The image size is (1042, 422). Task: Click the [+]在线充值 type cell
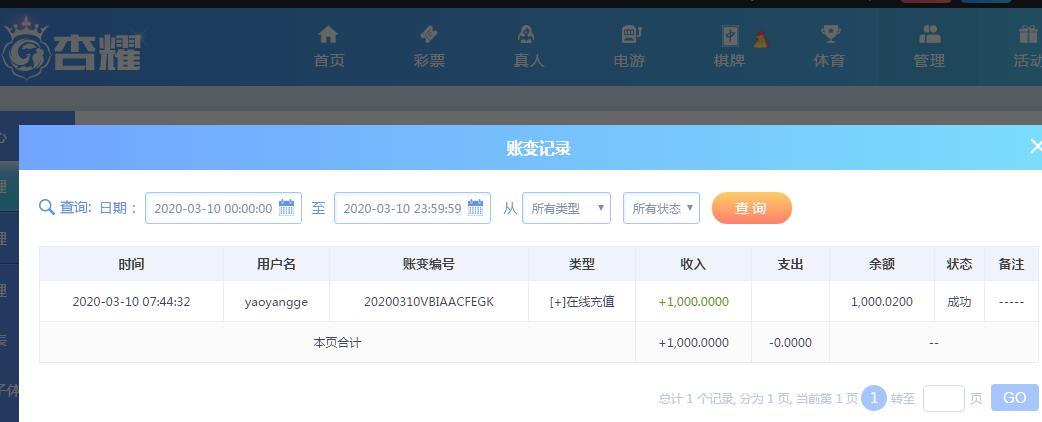[581, 302]
